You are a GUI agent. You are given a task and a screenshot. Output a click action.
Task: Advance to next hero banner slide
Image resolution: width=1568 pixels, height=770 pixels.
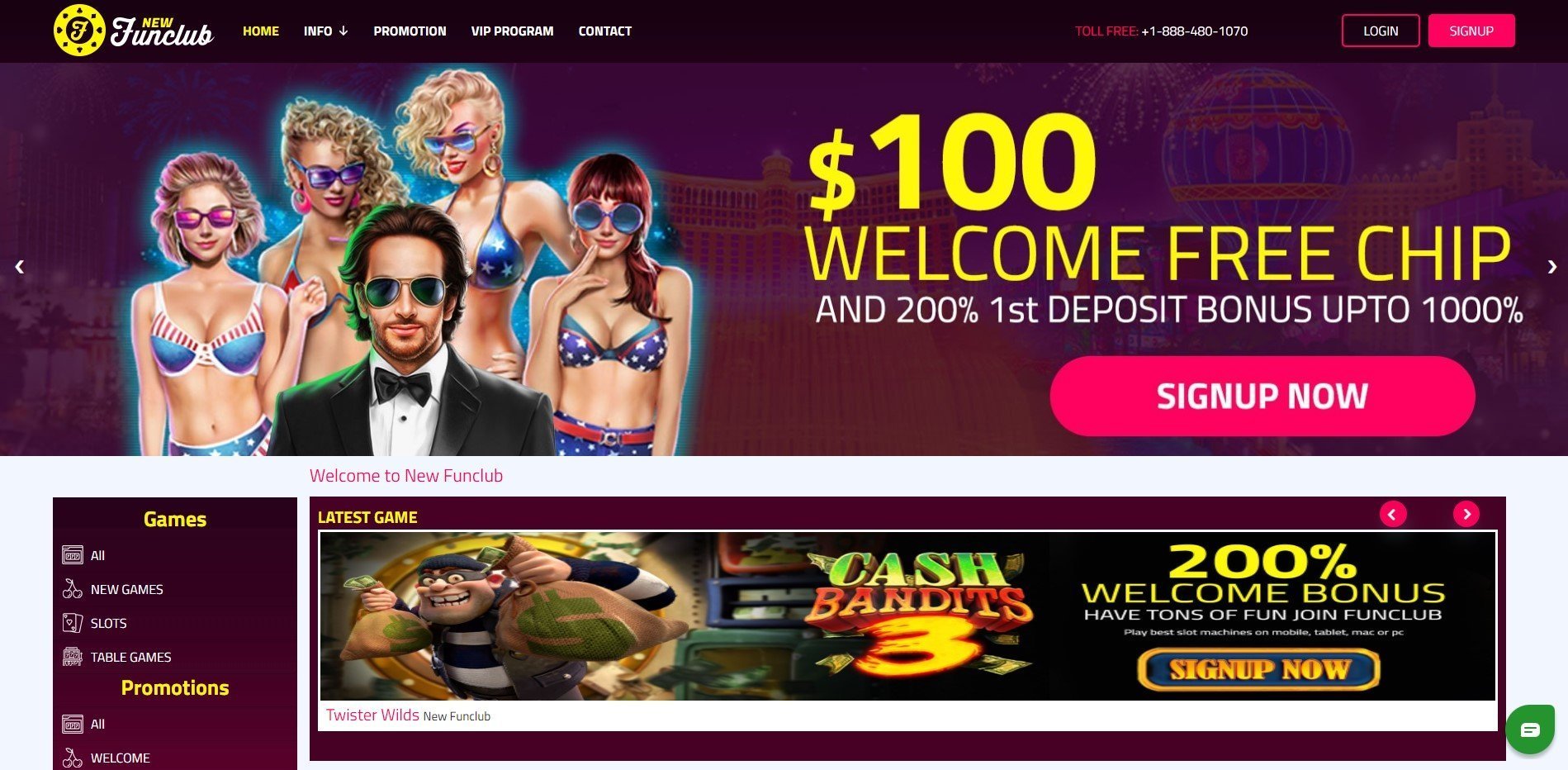pyautogui.click(x=1551, y=266)
